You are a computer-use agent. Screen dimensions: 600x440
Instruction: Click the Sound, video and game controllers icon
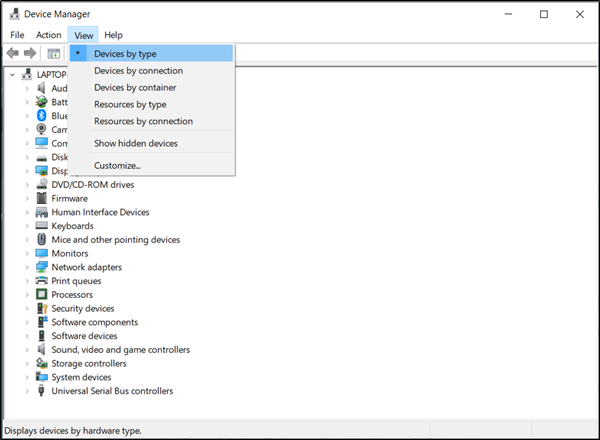[x=41, y=349]
